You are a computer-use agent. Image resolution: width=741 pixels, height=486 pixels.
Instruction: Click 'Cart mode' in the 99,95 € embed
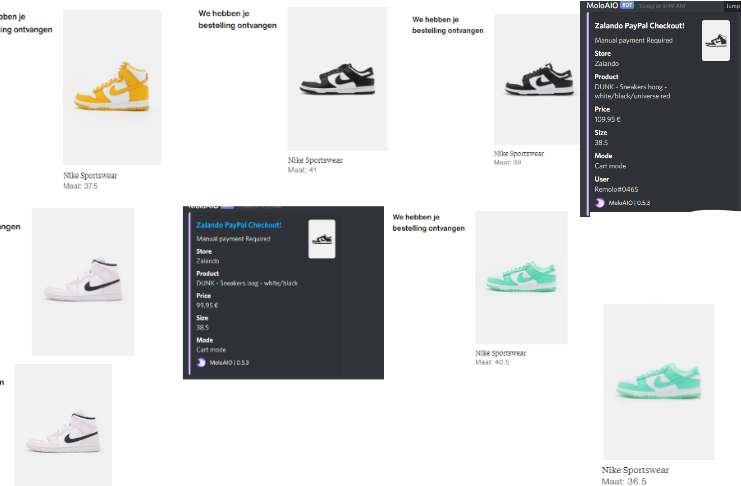(211, 350)
